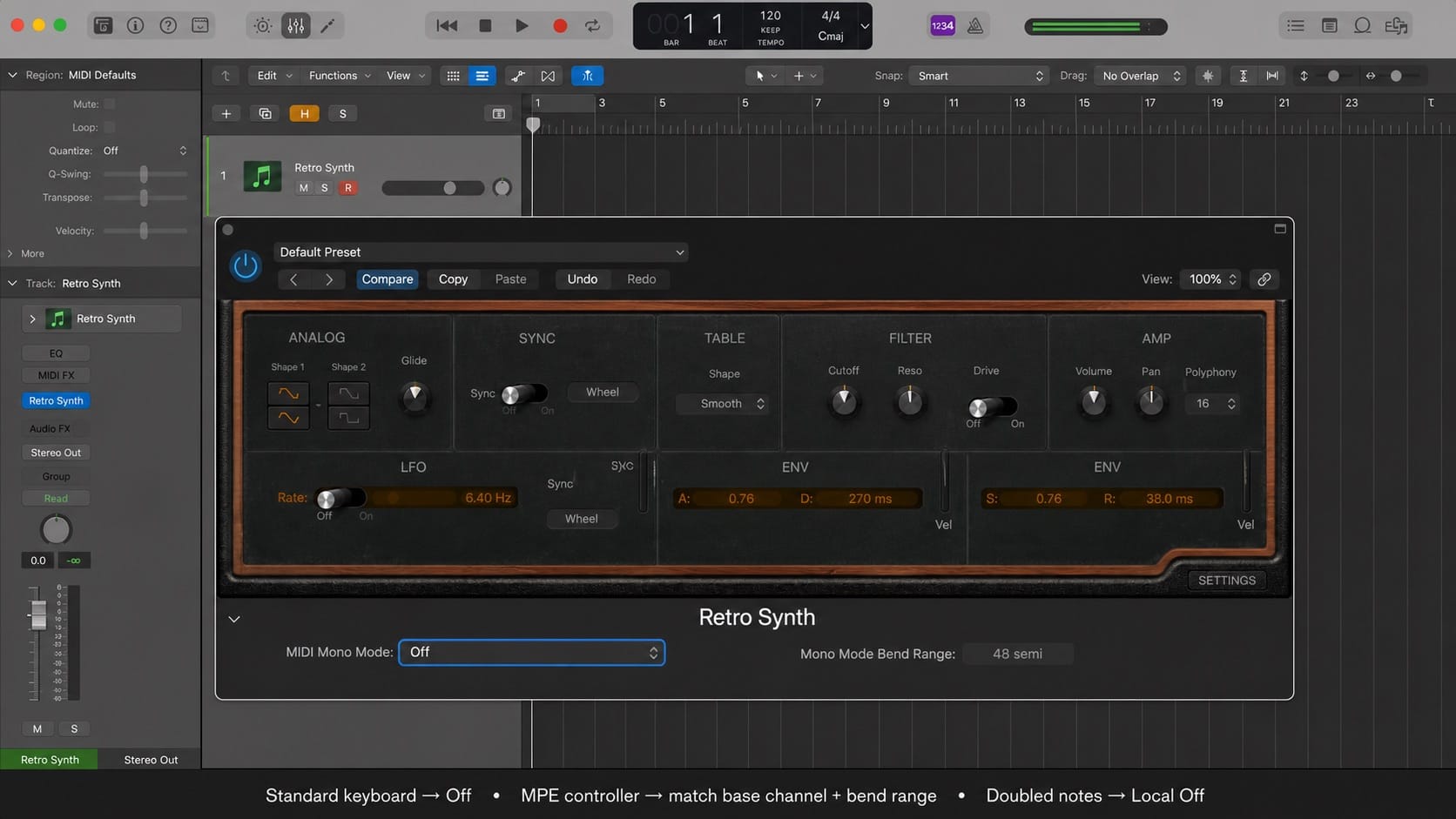Show grid view in tracks toolbar
This screenshot has width=1456, height=819.
(x=453, y=76)
